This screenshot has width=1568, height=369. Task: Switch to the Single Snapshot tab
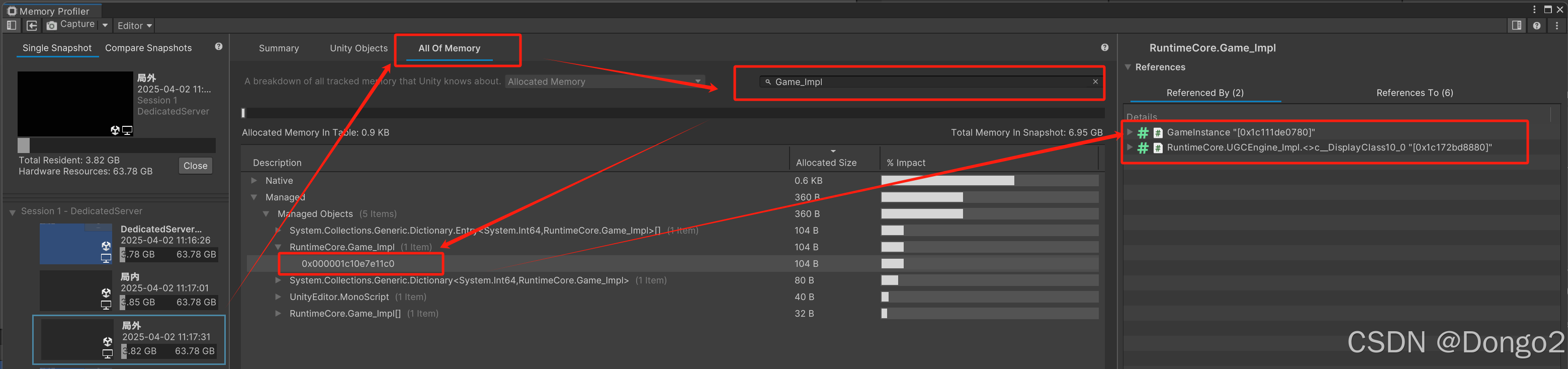57,48
